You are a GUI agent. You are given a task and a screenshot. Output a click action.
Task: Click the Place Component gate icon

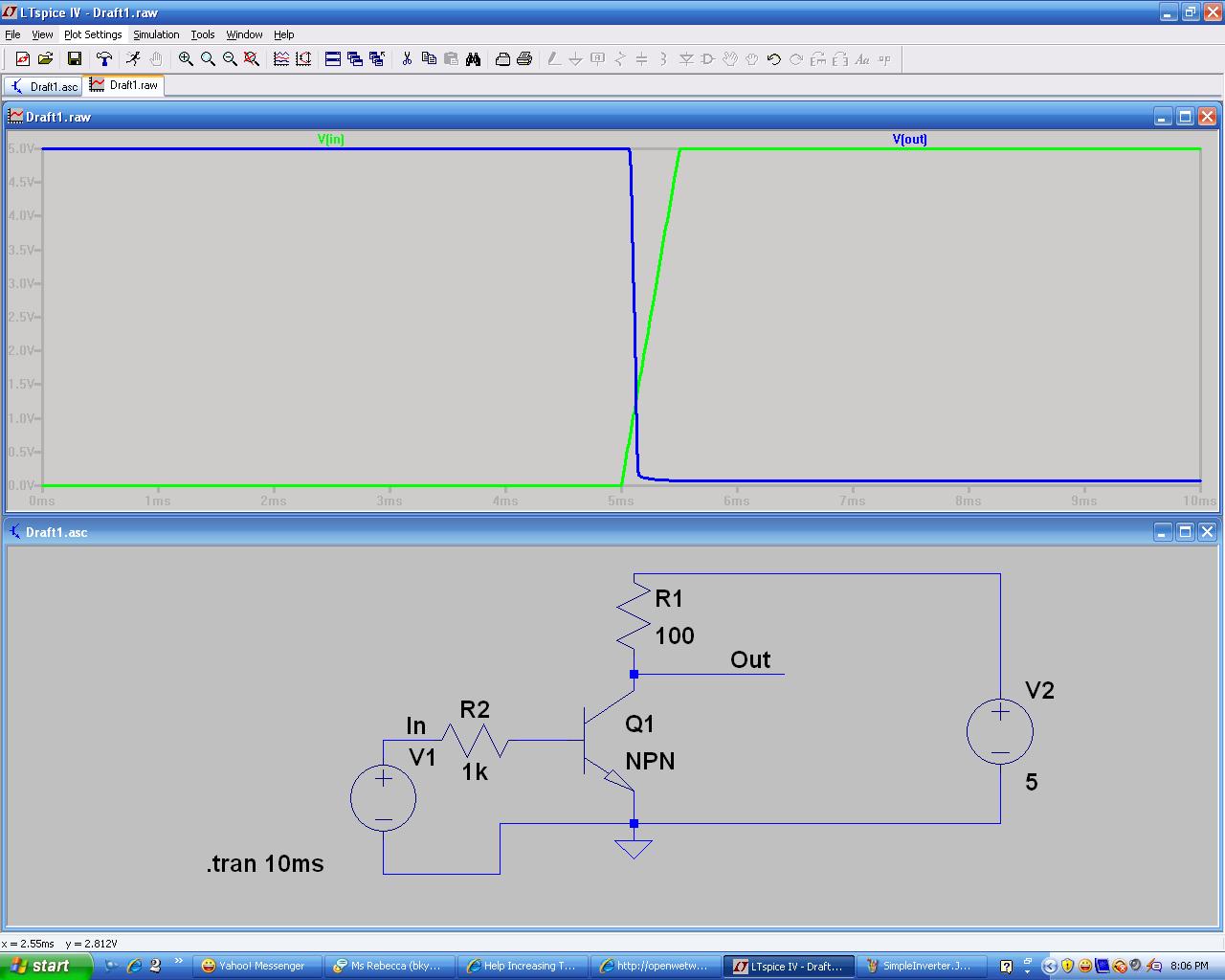click(x=708, y=59)
